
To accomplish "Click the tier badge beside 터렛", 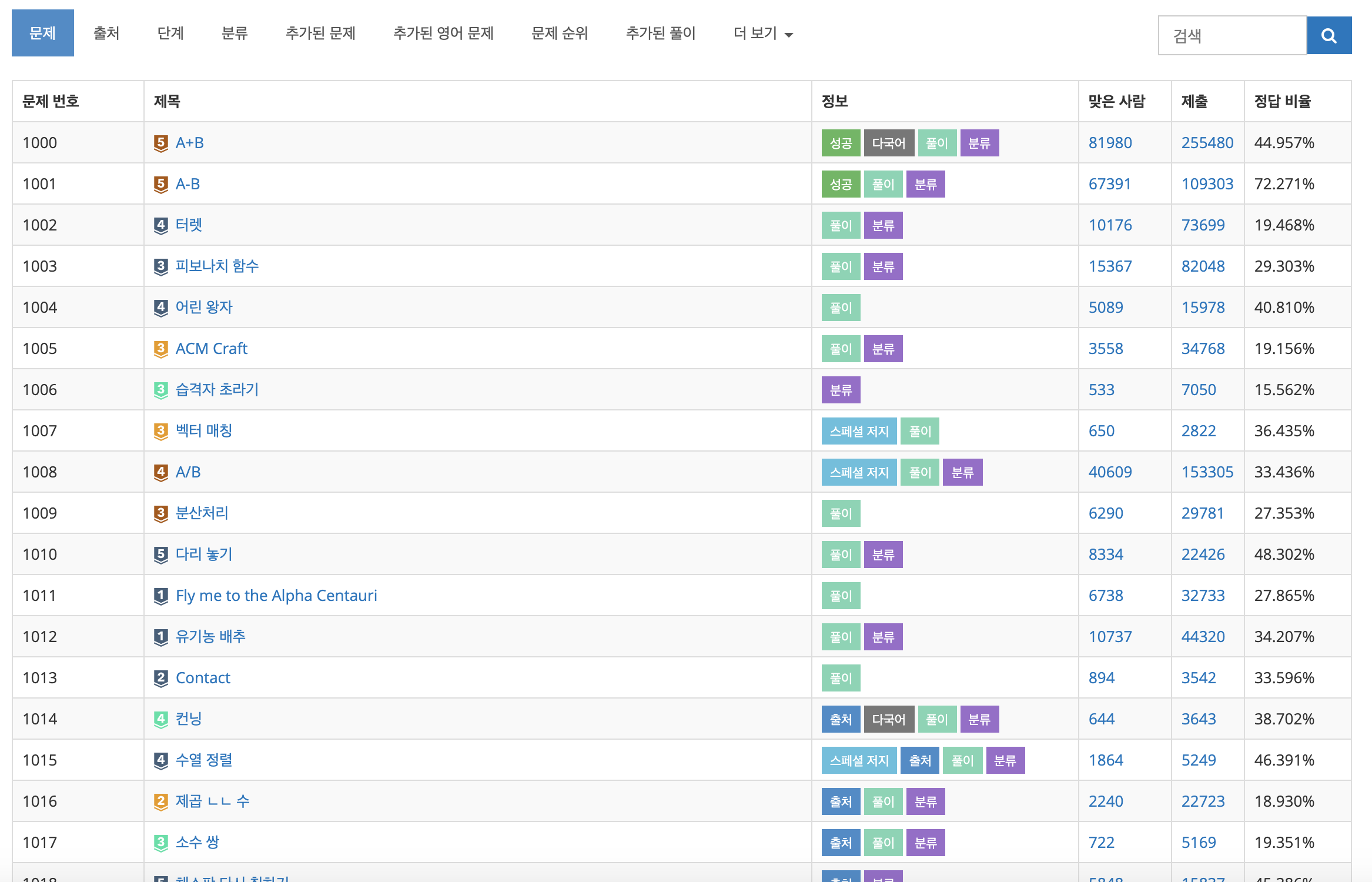I will click(160, 225).
